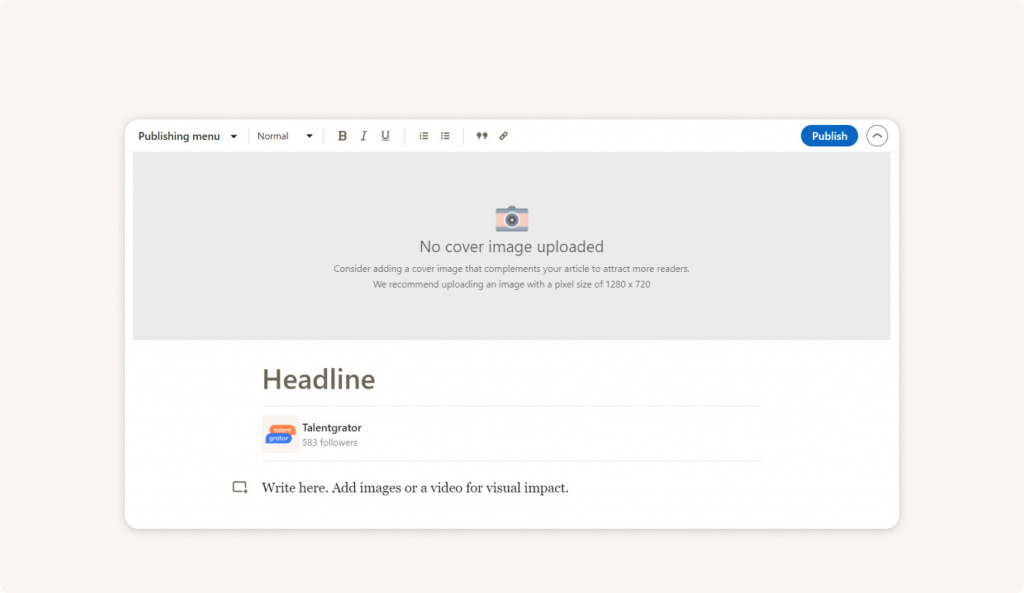
Task: Toggle underline formatting
Action: [x=385, y=136]
